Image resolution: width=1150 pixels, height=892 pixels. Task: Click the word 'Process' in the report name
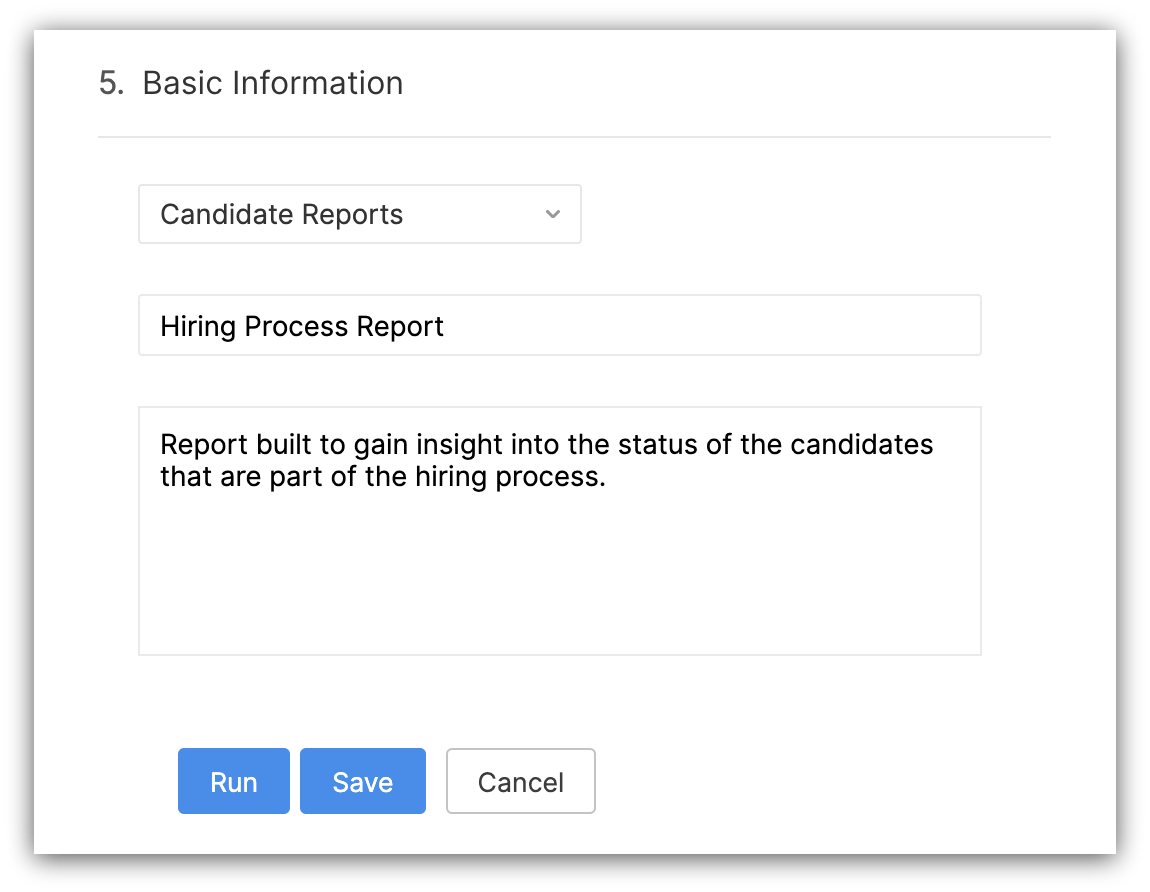(296, 326)
